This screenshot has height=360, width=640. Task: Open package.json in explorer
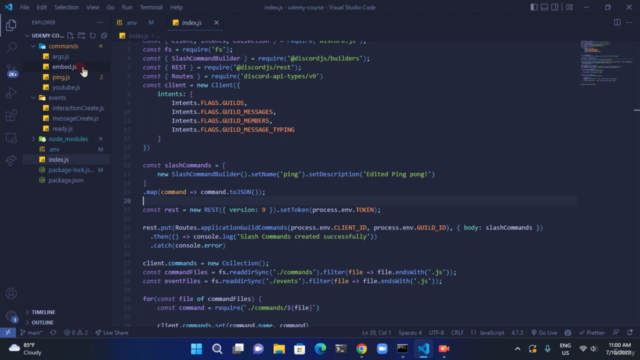(67, 180)
